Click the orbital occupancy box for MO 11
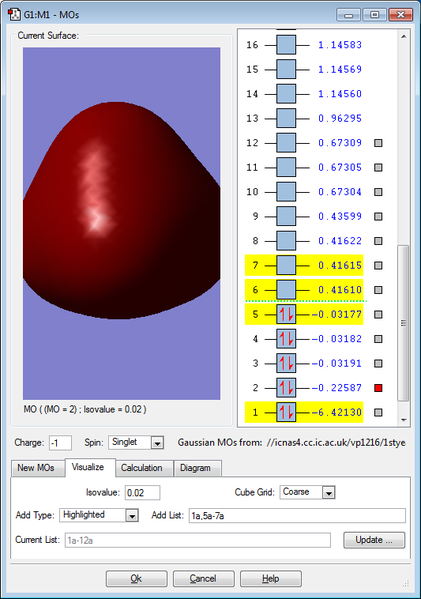This screenshot has height=599, width=421. 286,167
